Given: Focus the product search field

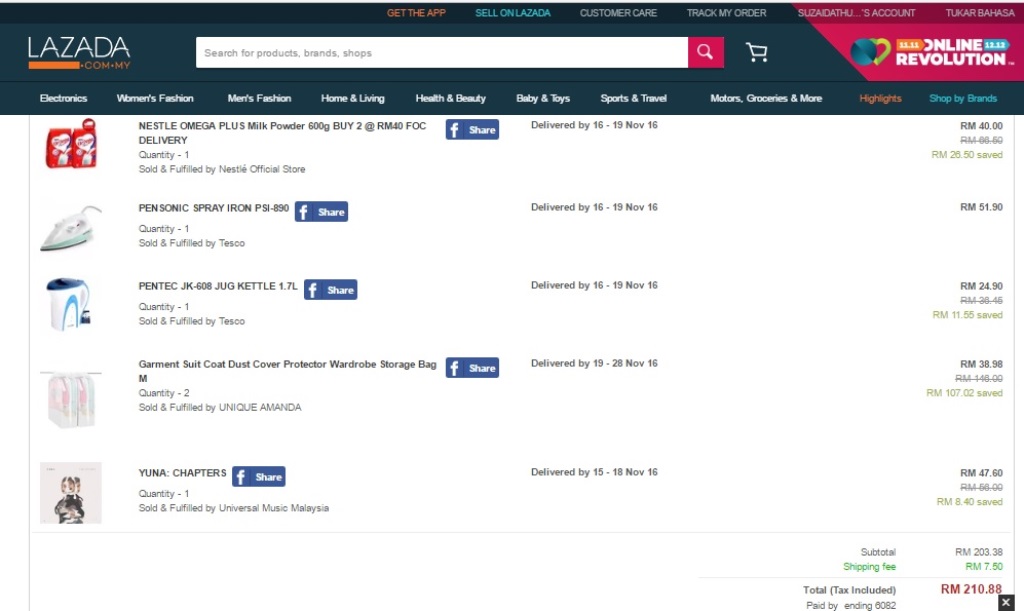Looking at the screenshot, I should 441,52.
